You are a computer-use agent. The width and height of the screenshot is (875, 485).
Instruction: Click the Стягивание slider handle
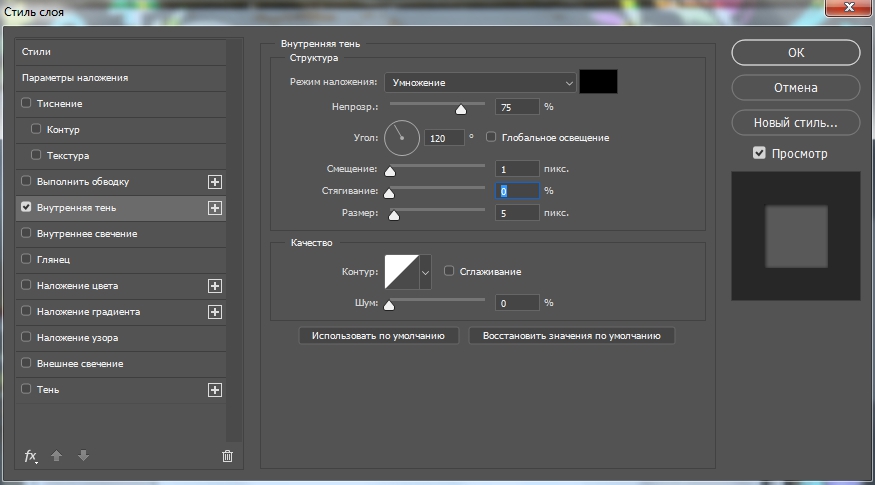coord(389,194)
